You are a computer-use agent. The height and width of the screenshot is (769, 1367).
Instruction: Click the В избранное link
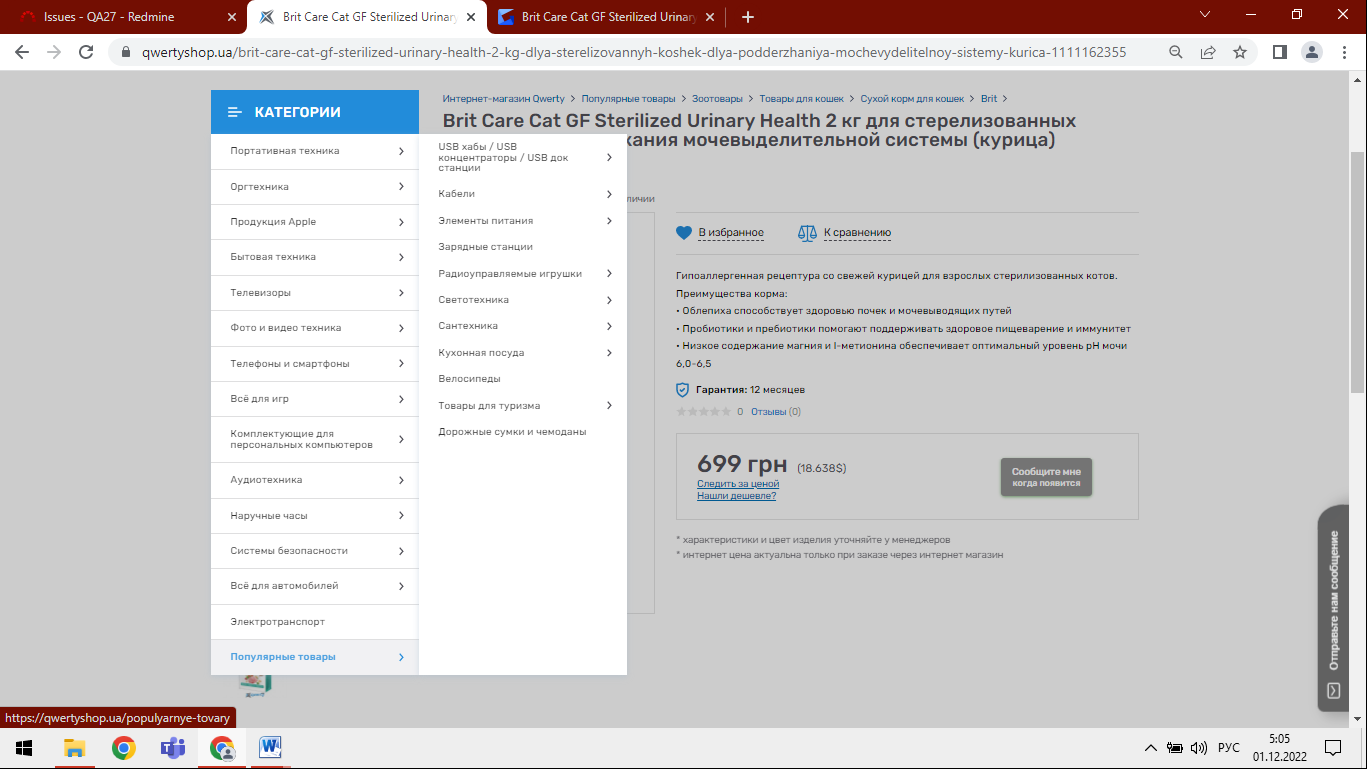point(731,233)
